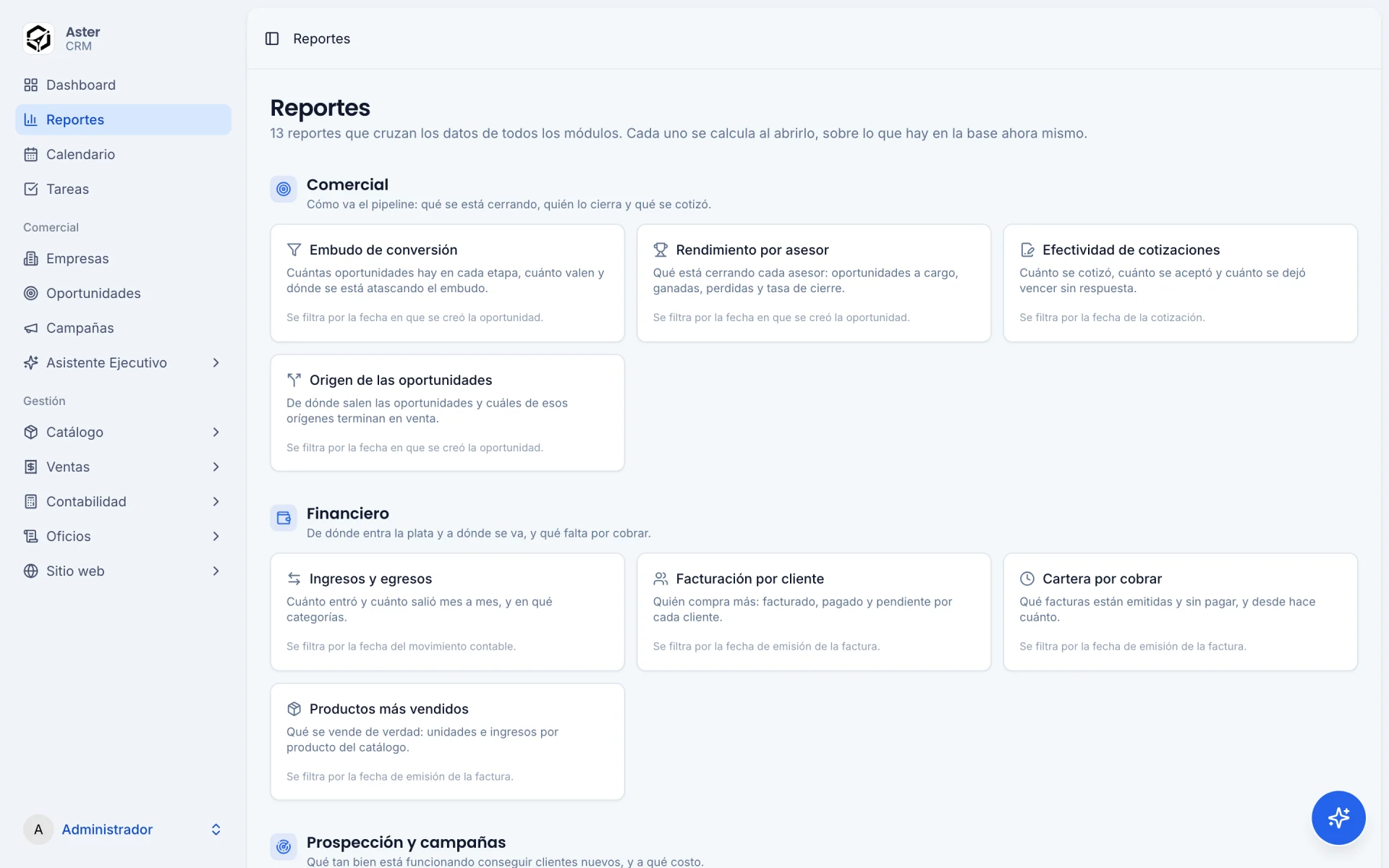Click the Sitio web globe icon
The height and width of the screenshot is (868, 1389).
(x=30, y=571)
